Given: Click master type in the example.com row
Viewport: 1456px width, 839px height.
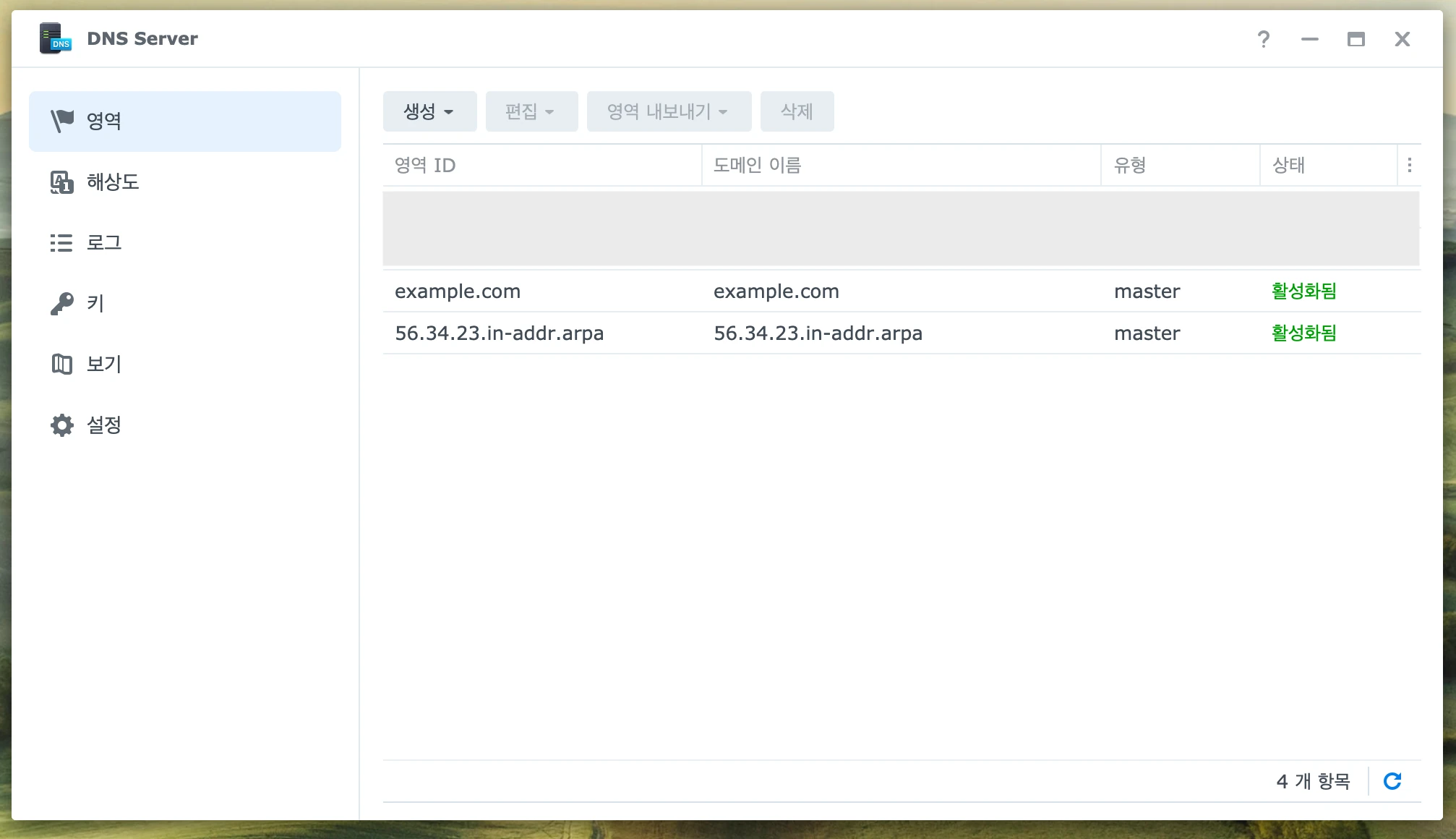Looking at the screenshot, I should click(x=1147, y=291).
